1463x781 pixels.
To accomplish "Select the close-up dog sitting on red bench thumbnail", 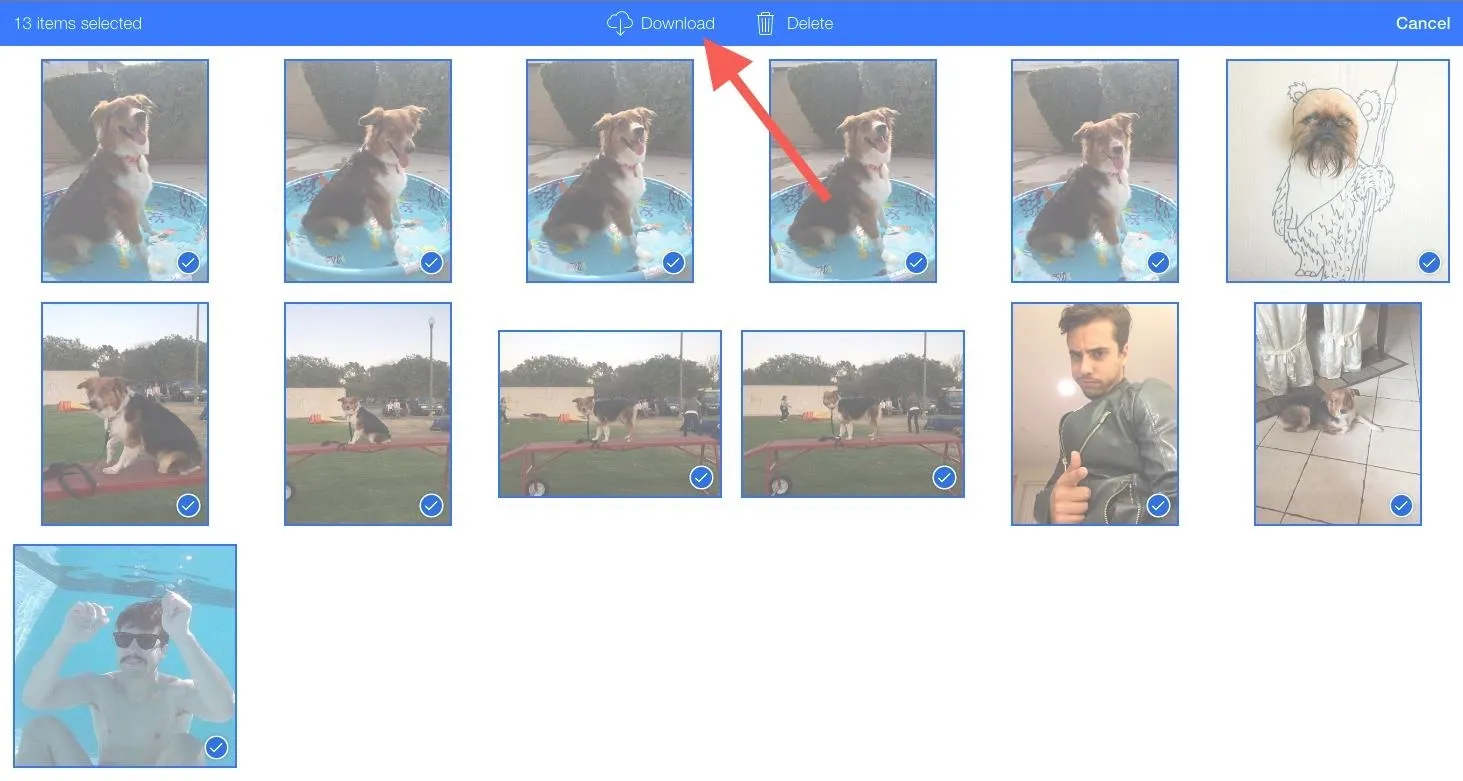I will point(125,414).
